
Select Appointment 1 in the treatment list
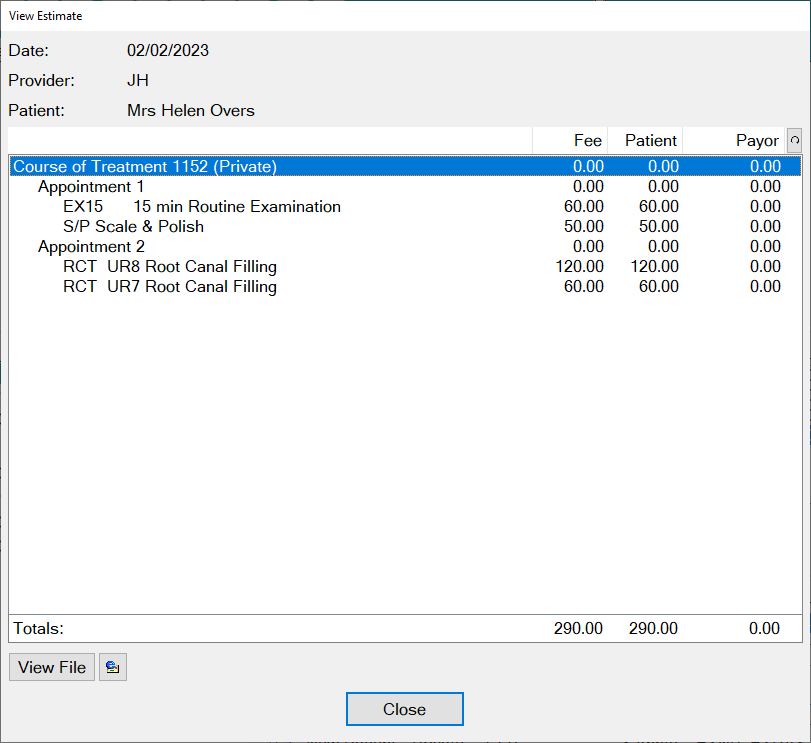pyautogui.click(x=91, y=186)
